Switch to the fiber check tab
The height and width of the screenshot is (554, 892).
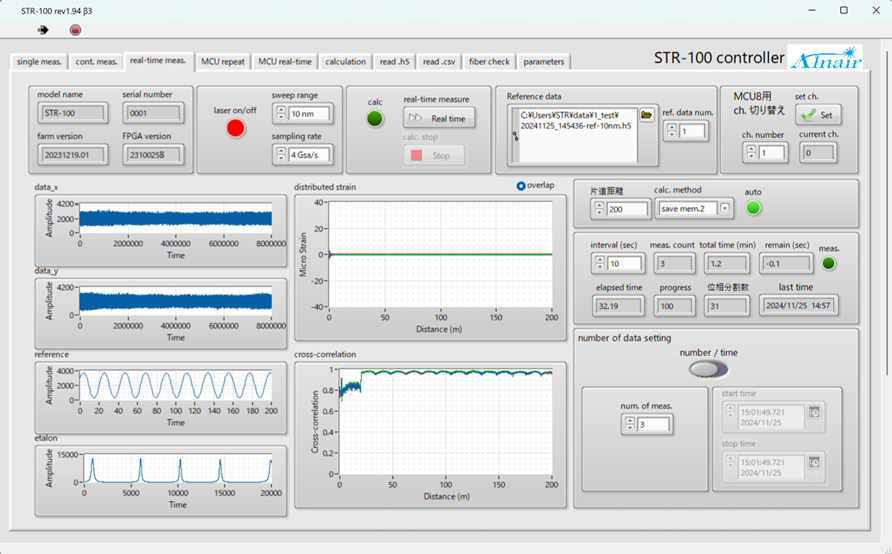click(x=489, y=62)
